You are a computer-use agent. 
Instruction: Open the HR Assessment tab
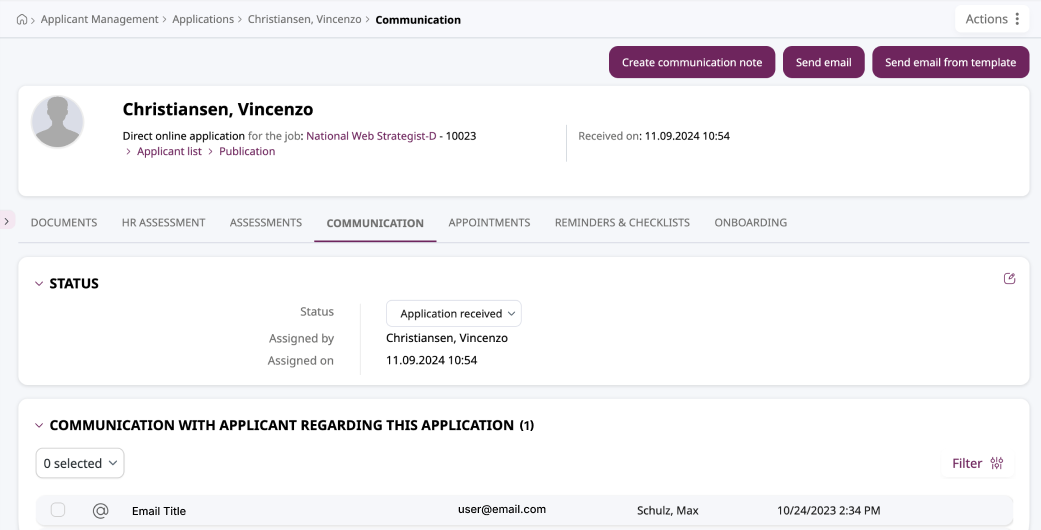tap(163, 223)
